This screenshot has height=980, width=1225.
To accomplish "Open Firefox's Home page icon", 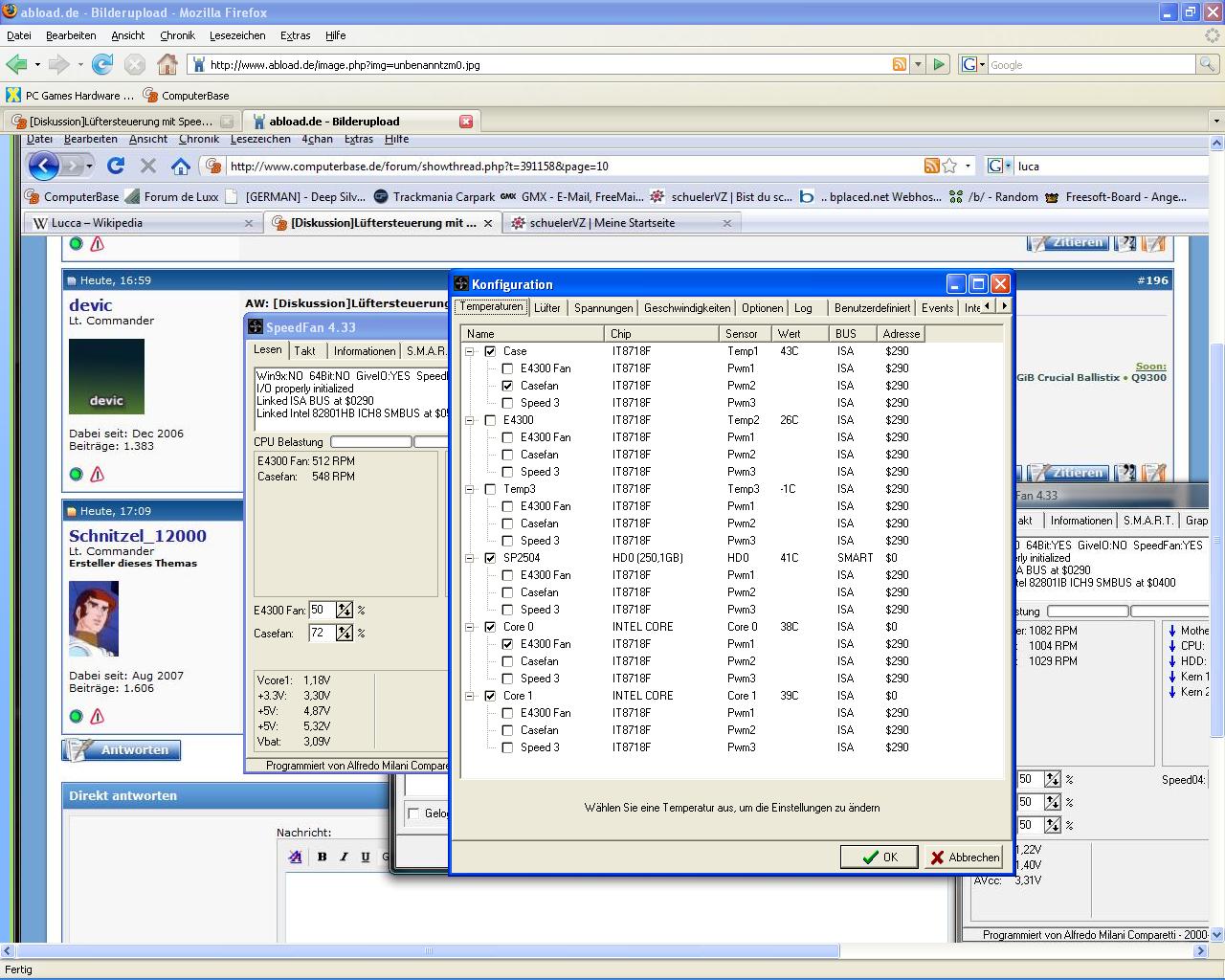I will pos(167,64).
